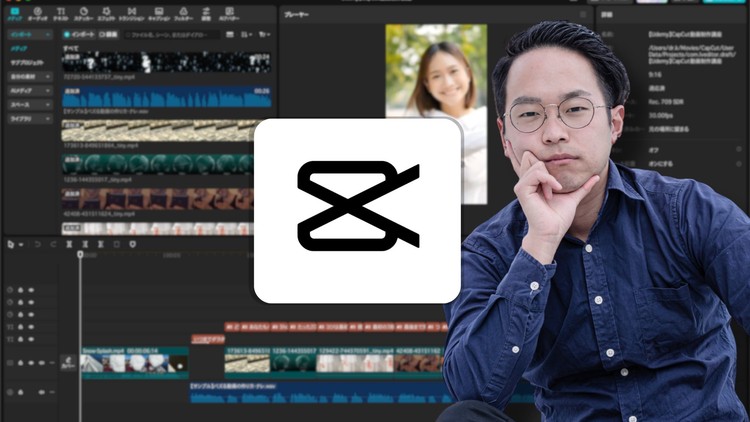
Task: Mute the bottom audio track
Action: tap(42, 392)
